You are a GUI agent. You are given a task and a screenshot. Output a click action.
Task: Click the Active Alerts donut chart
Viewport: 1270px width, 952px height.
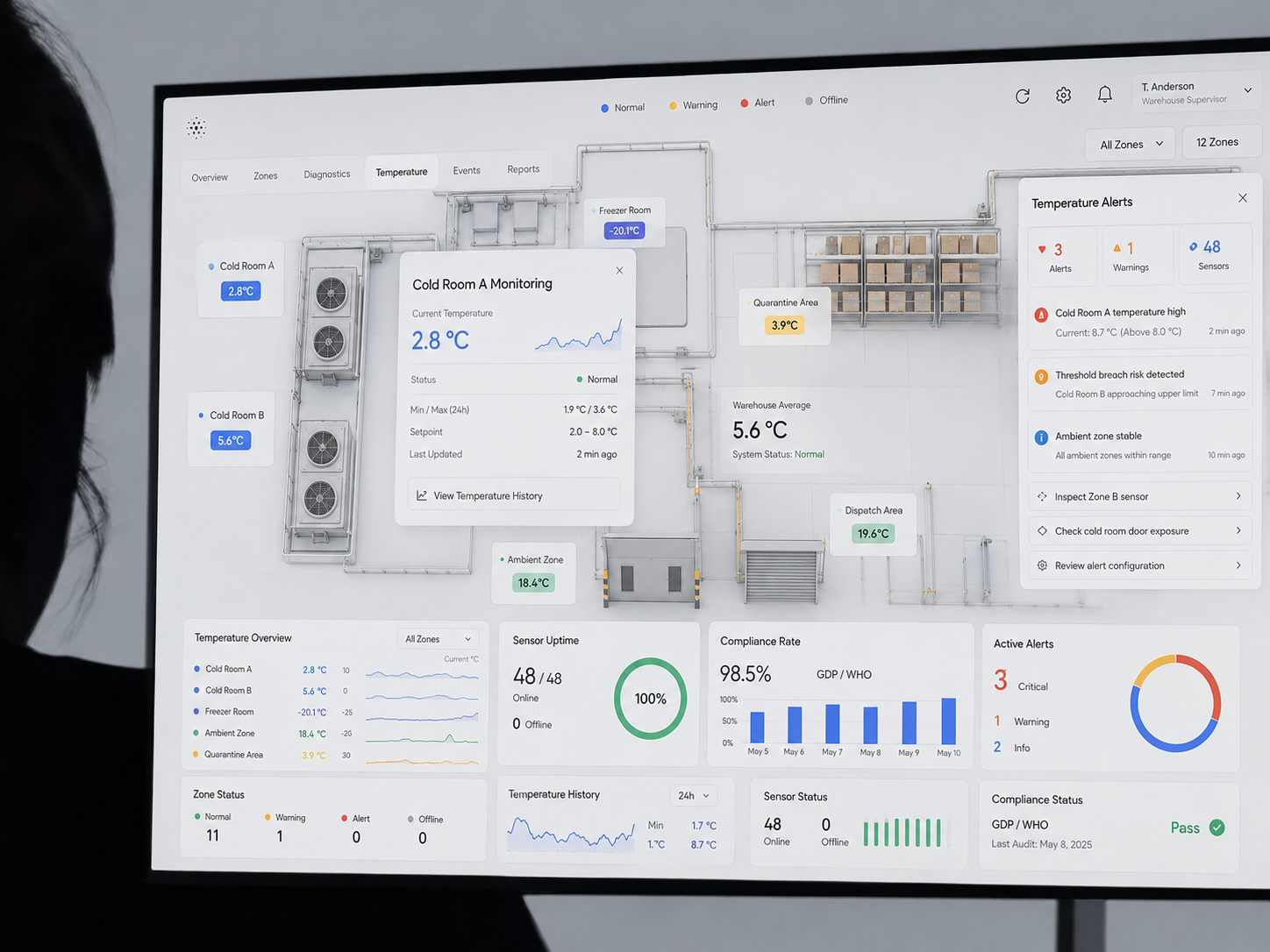tap(1175, 703)
